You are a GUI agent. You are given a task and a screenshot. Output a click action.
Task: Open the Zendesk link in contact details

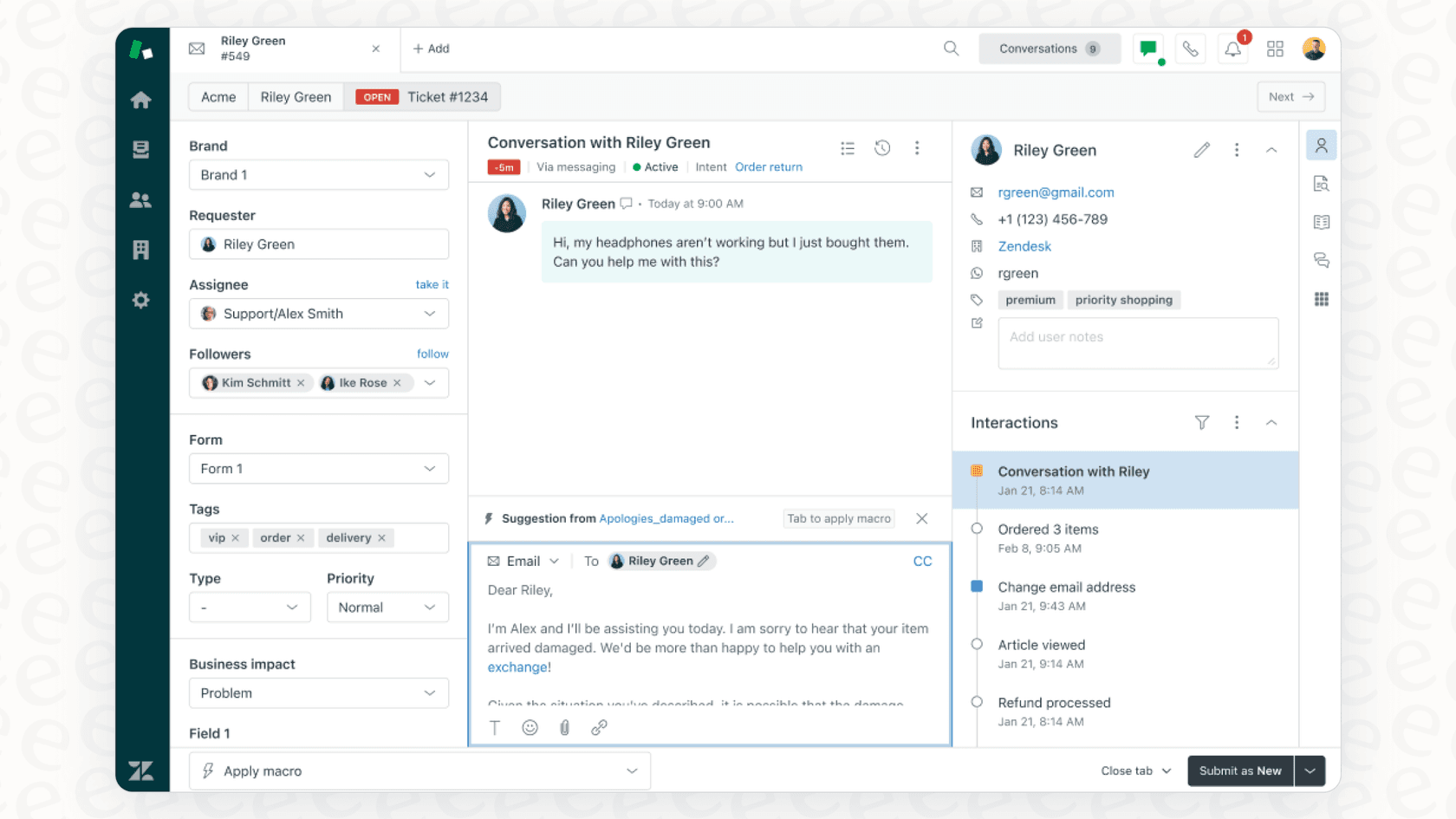(x=1024, y=246)
